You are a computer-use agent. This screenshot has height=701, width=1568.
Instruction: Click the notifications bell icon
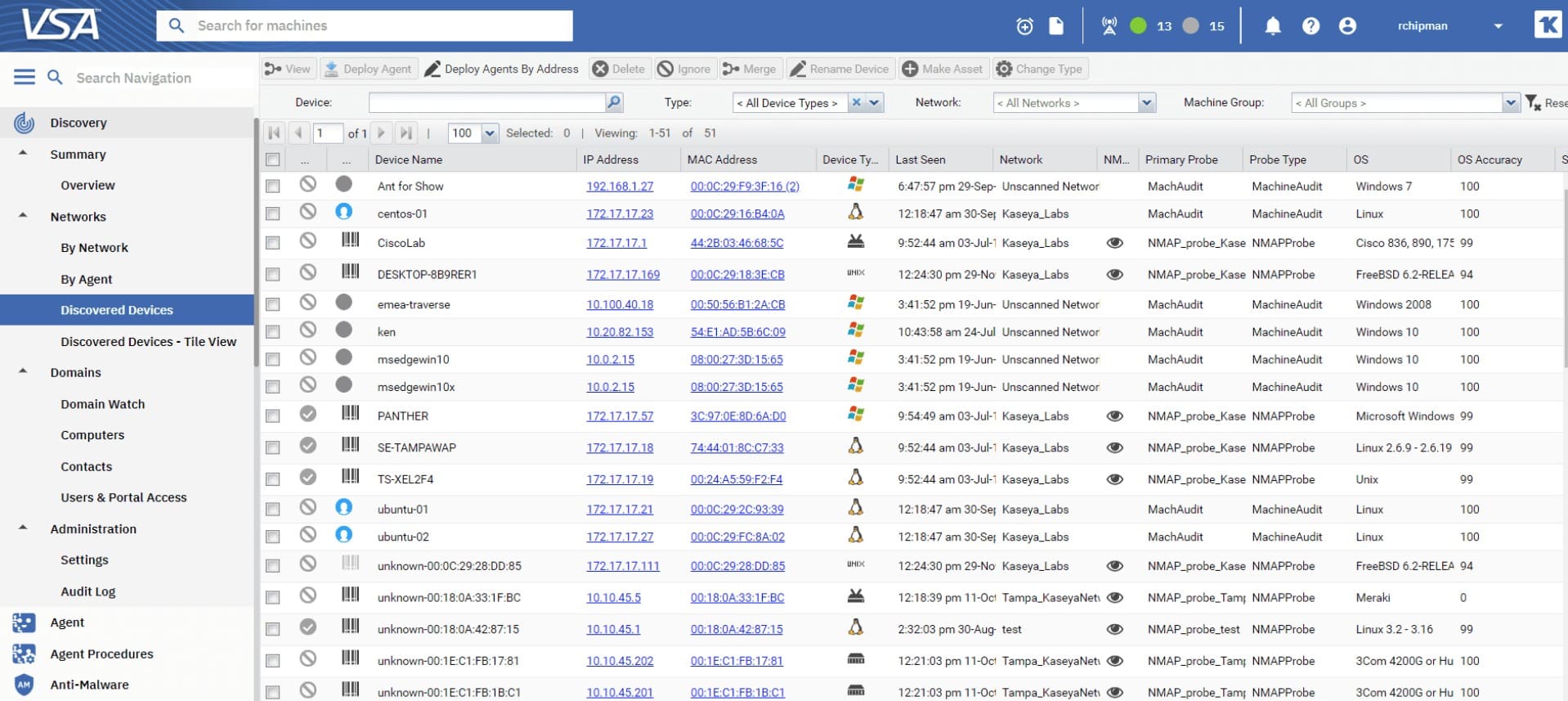click(1272, 26)
